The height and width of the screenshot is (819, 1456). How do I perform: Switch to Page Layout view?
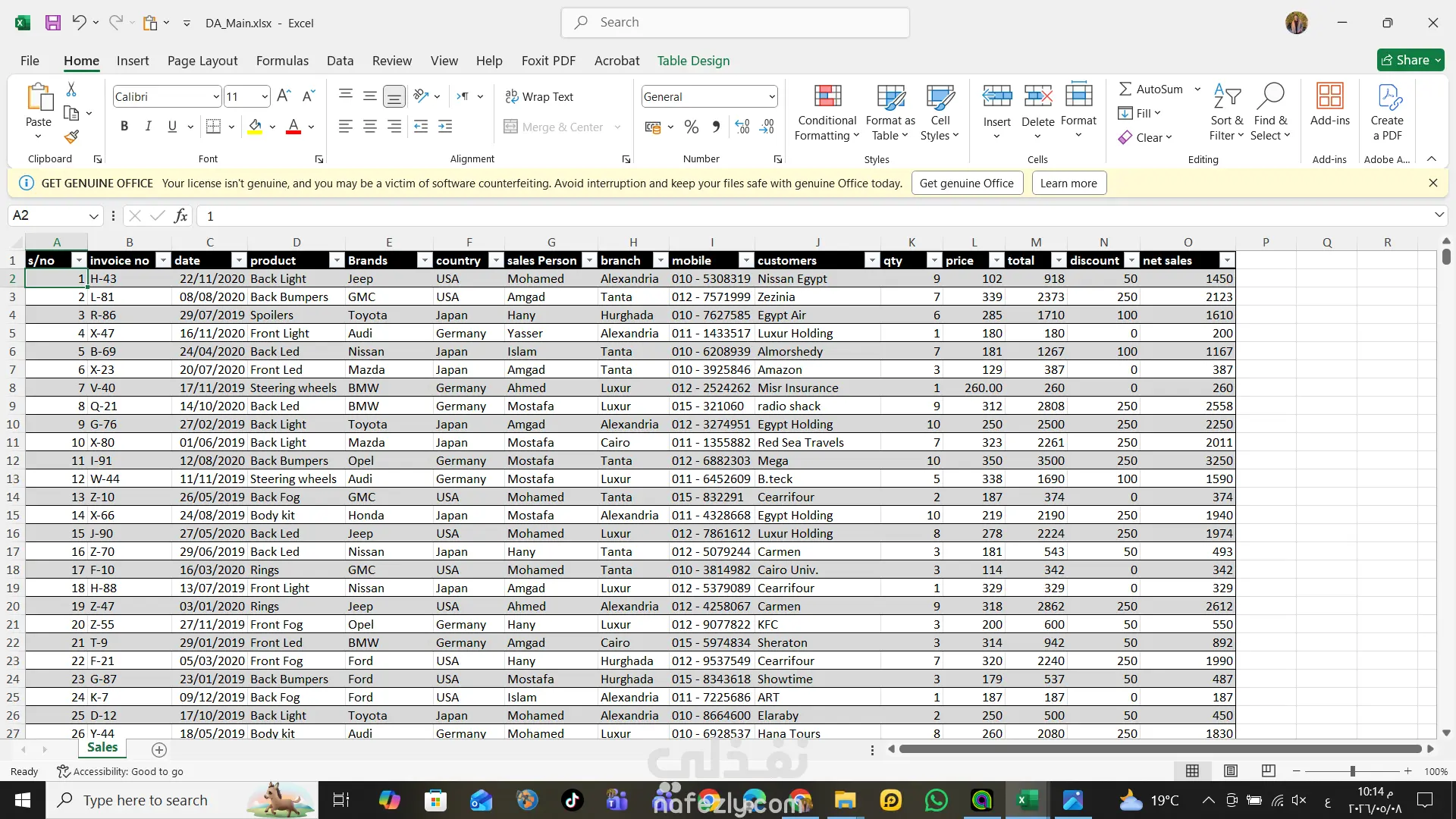click(x=1231, y=771)
